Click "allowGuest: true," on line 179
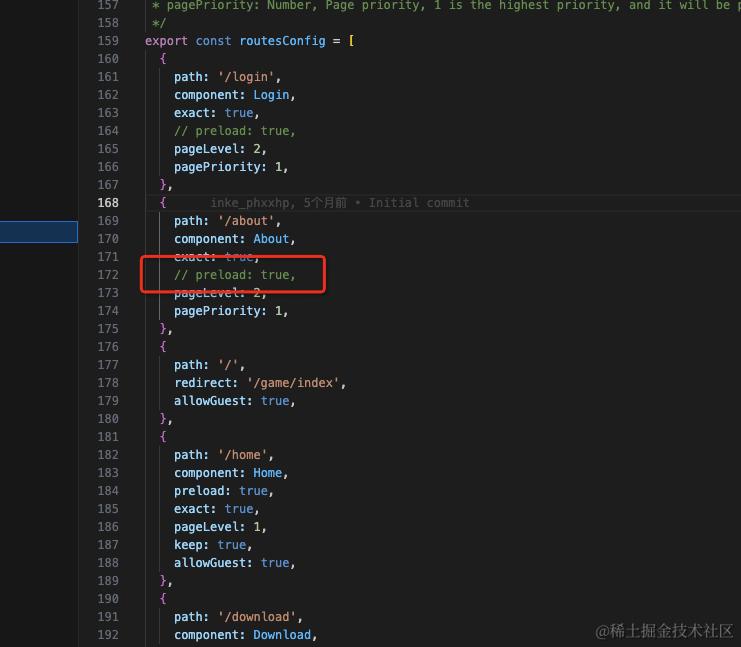The width and height of the screenshot is (741, 647). [234, 401]
